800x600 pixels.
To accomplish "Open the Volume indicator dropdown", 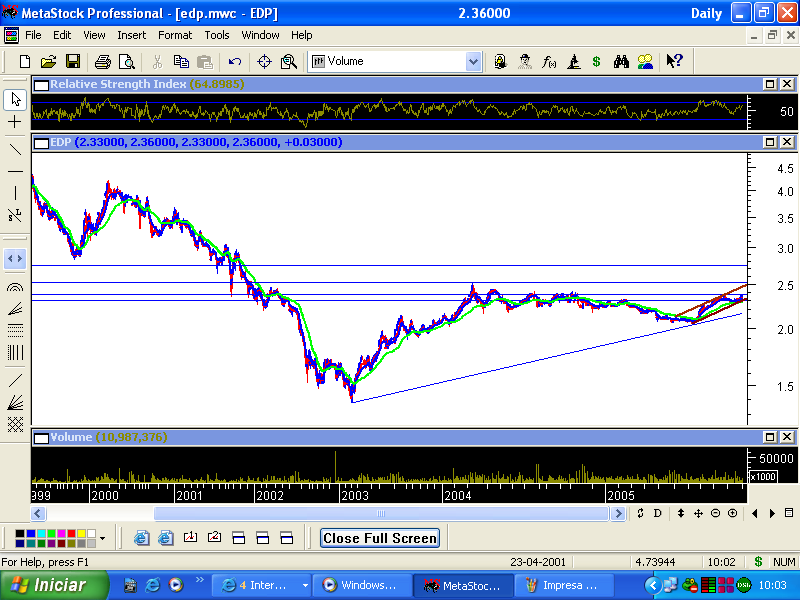I will 473,62.
